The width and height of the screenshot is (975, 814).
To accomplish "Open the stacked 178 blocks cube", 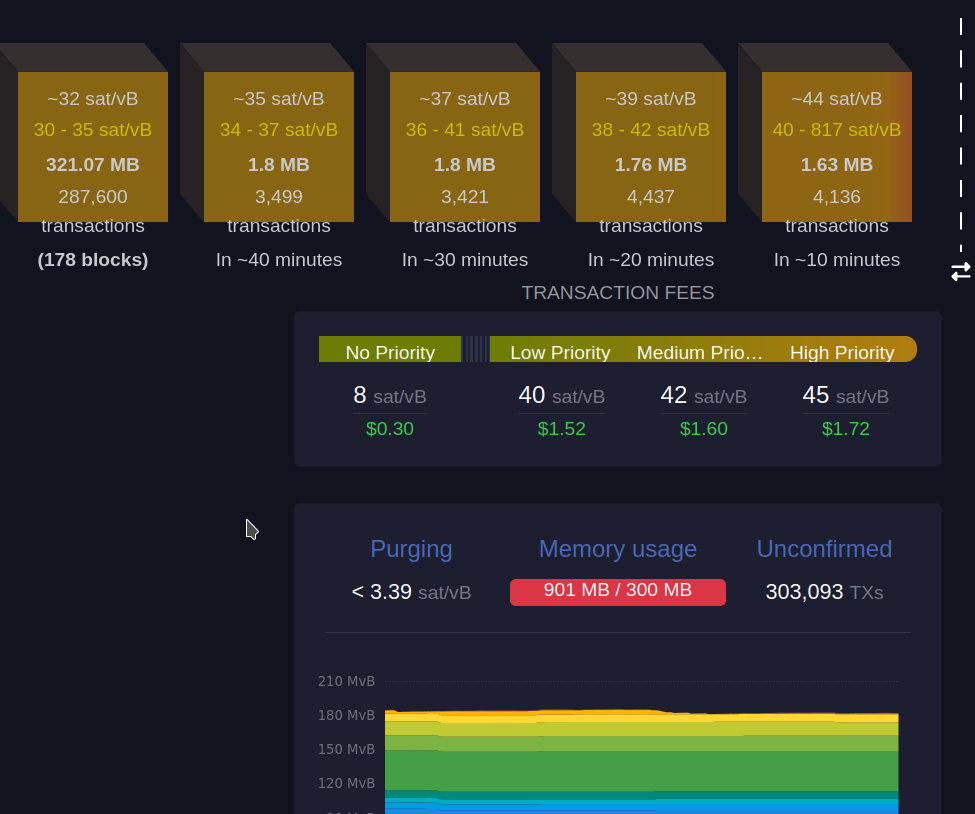I will pyautogui.click(x=92, y=147).
